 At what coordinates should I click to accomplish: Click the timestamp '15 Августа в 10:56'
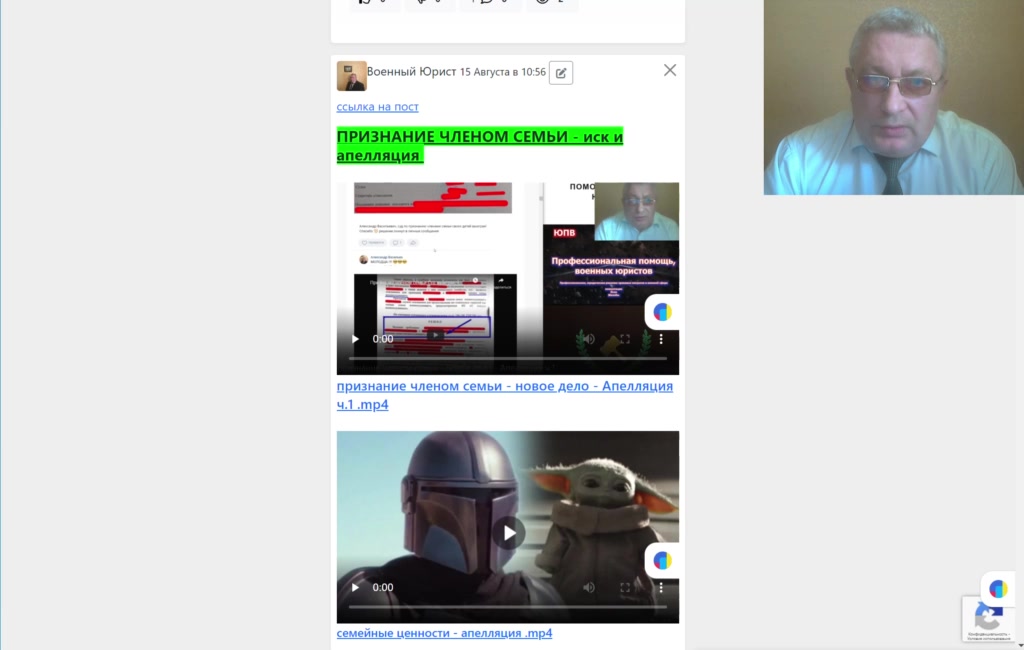pos(503,72)
